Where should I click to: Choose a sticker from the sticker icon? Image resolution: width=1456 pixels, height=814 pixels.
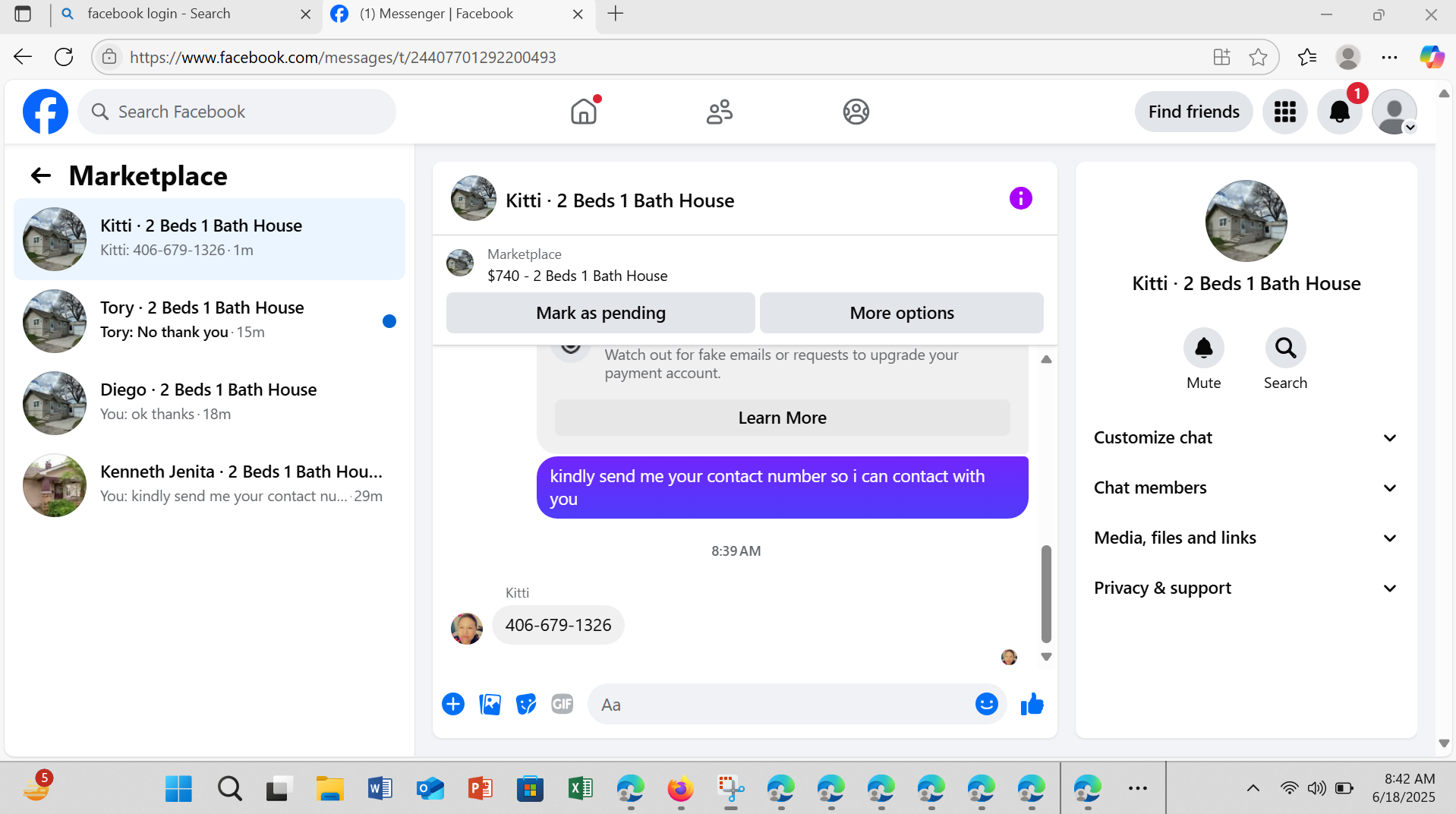pos(526,705)
